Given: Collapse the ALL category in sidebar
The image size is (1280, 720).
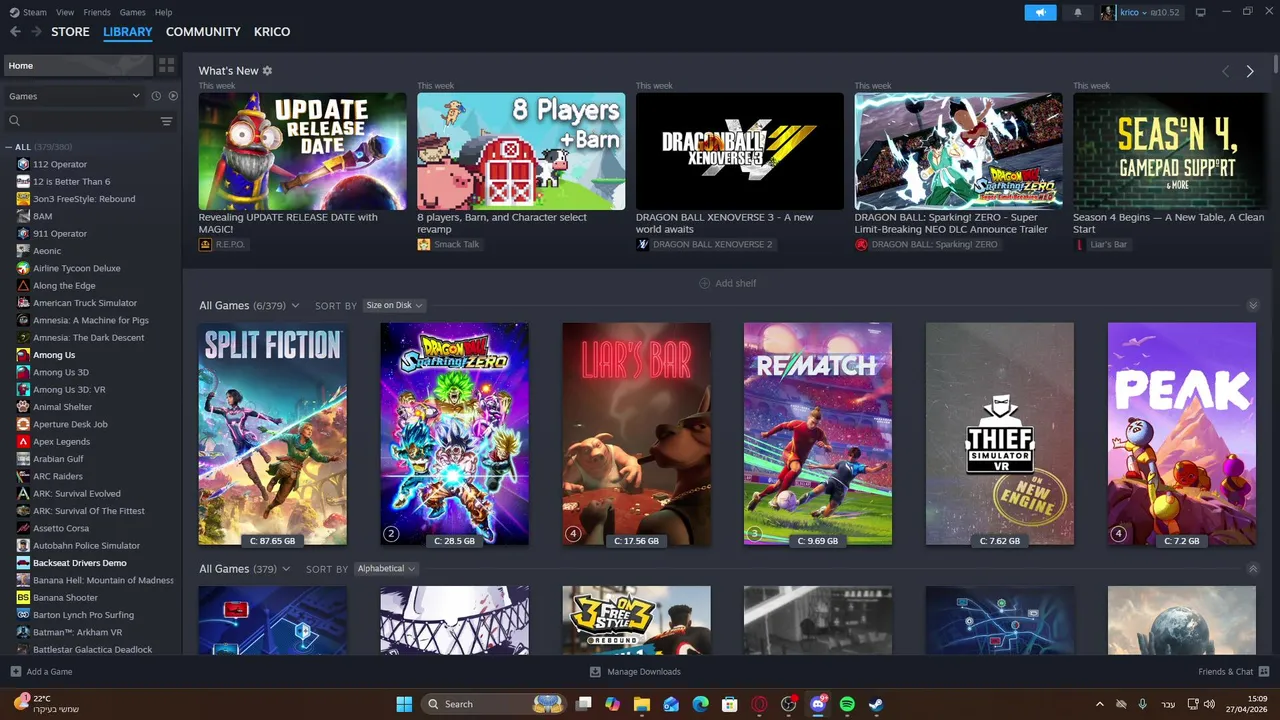Looking at the screenshot, I should coord(9,147).
